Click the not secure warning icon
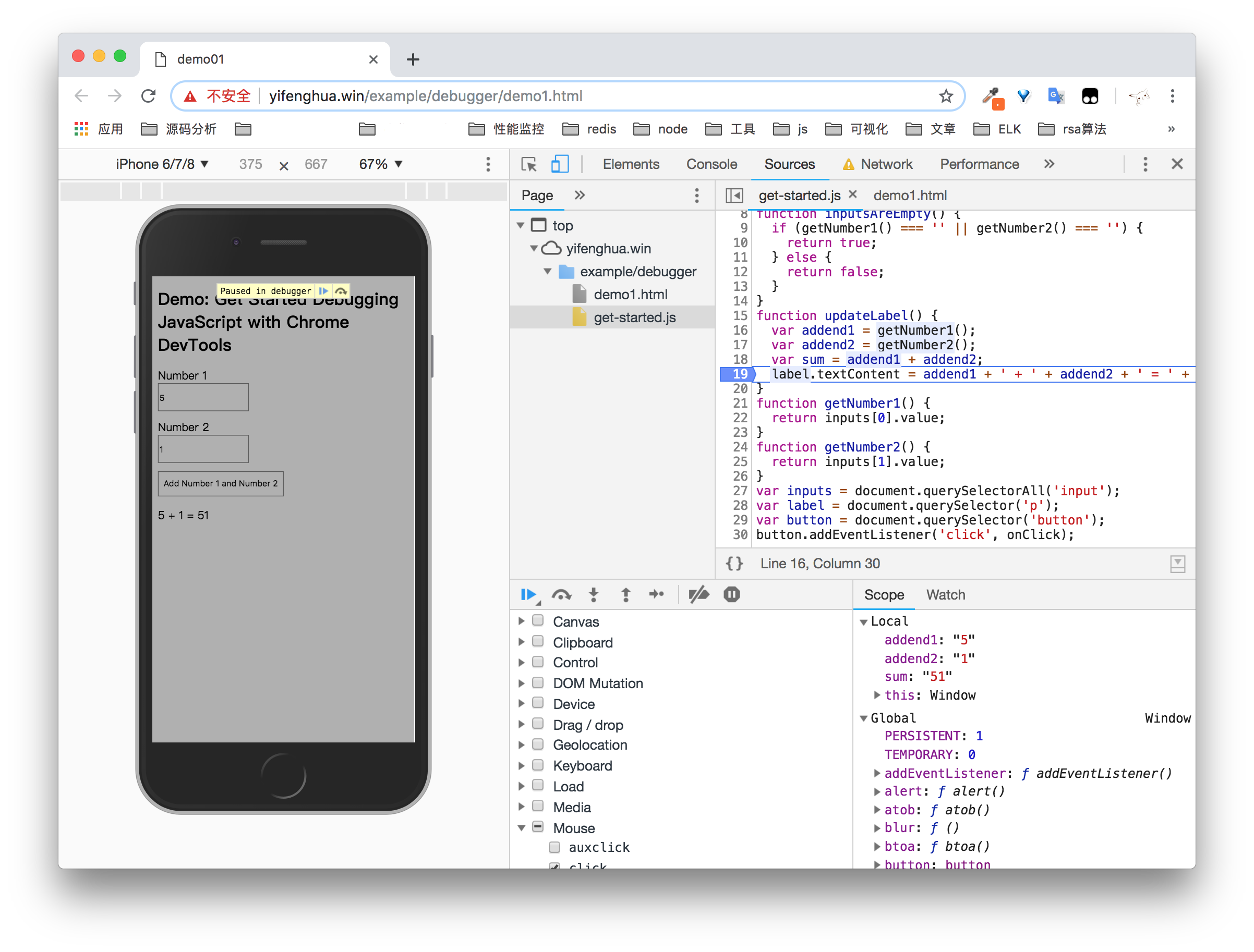Screen dimensions: 1254x952 pyautogui.click(x=190, y=96)
